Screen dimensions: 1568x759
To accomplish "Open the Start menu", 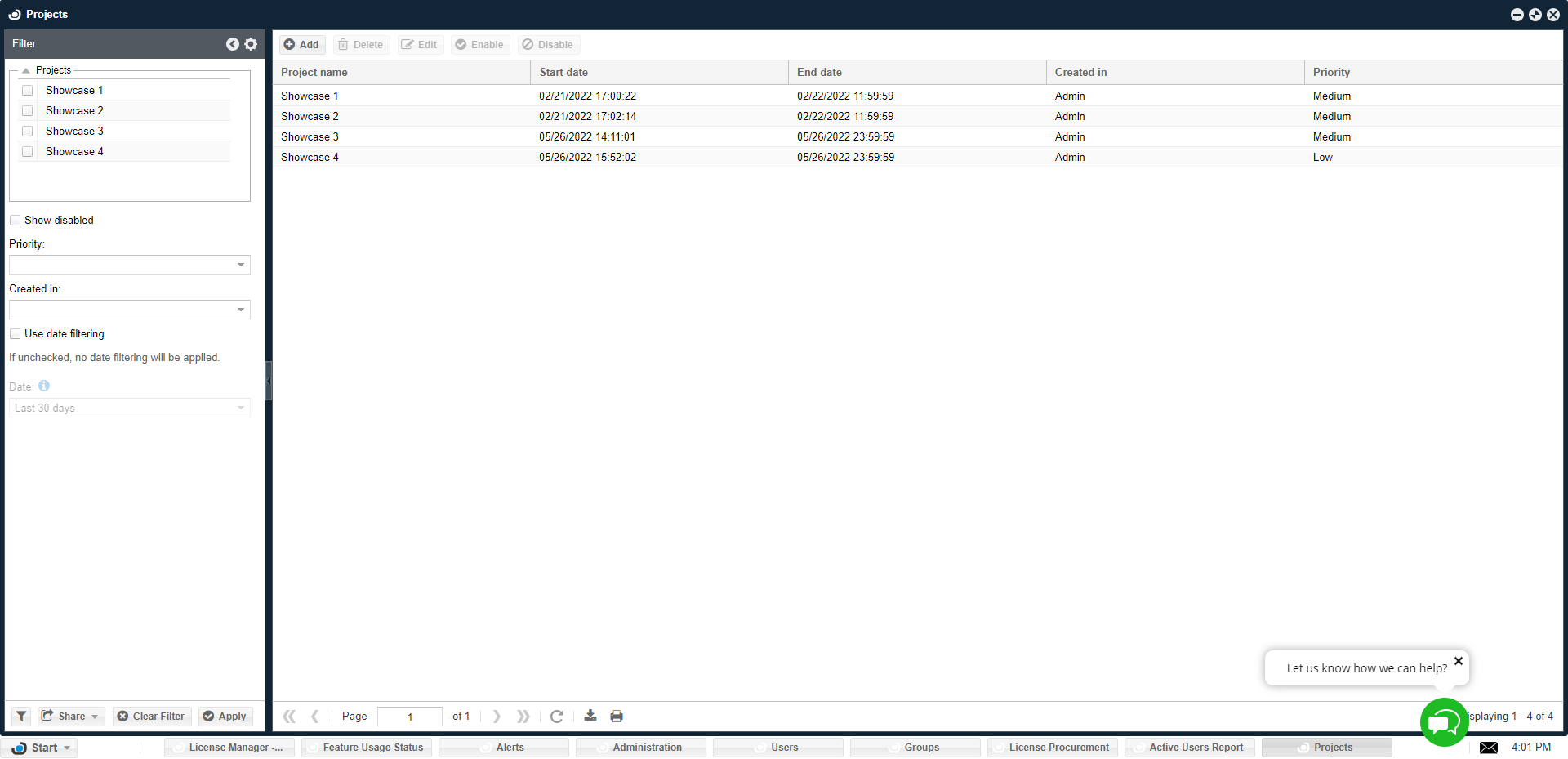I will coord(41,748).
